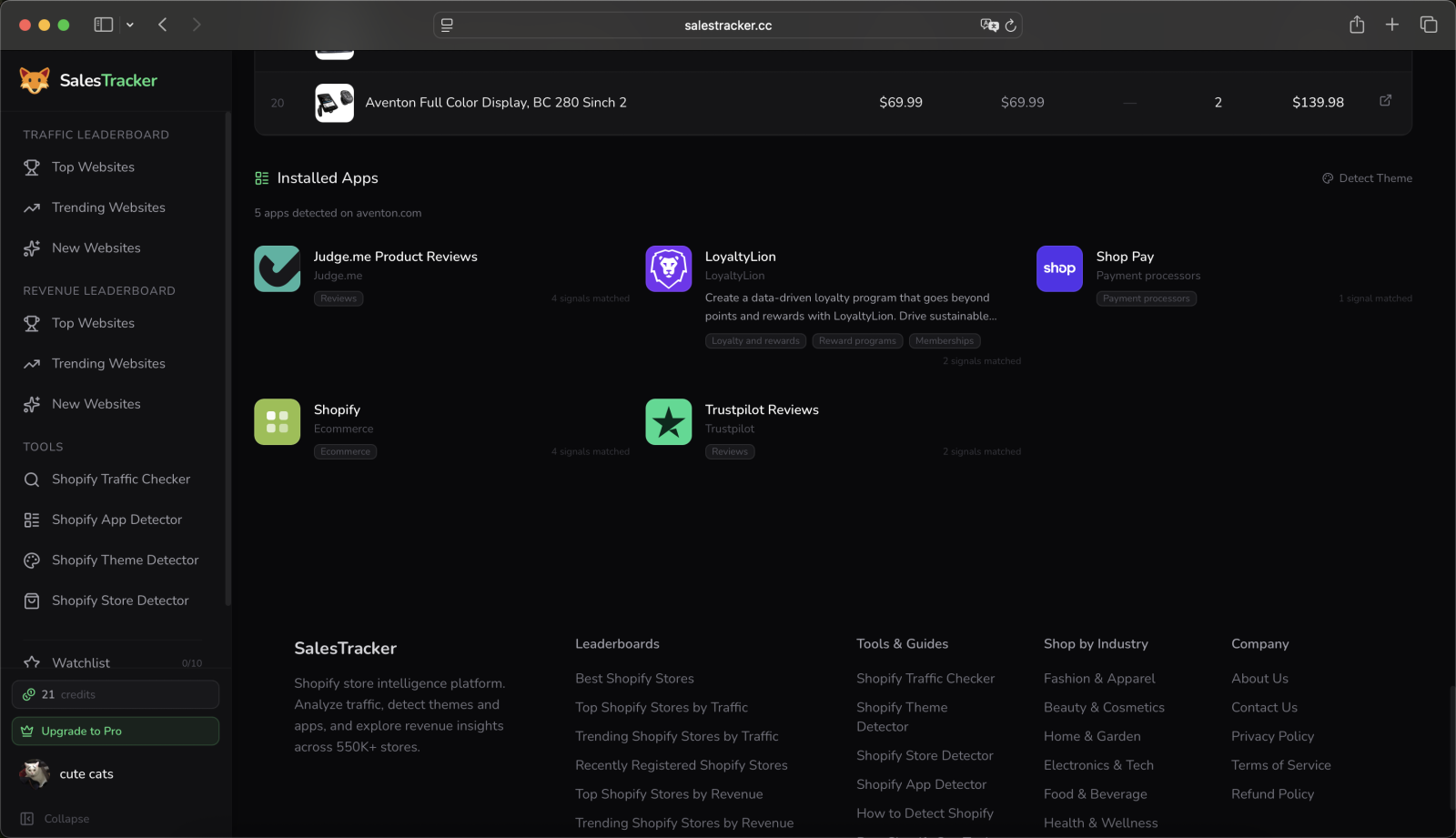
Task: Open Privacy Policy footer link
Action: pos(1272,737)
